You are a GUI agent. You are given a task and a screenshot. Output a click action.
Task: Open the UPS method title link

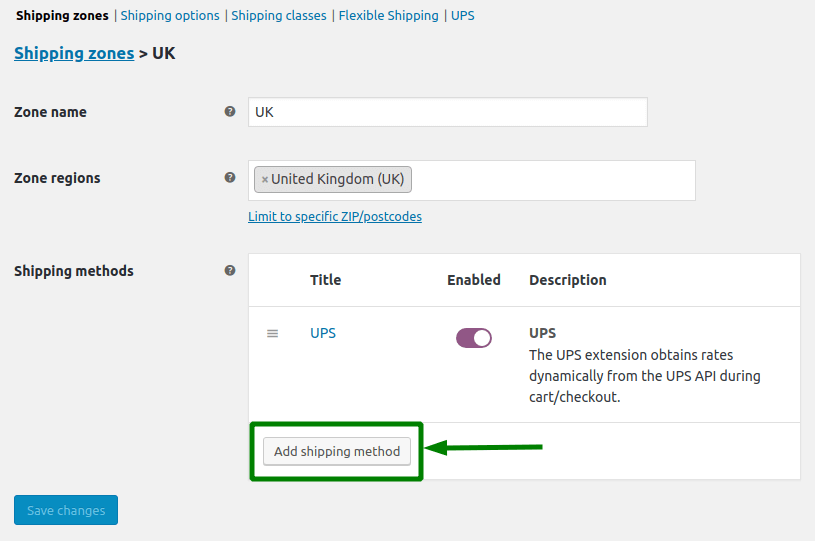323,333
